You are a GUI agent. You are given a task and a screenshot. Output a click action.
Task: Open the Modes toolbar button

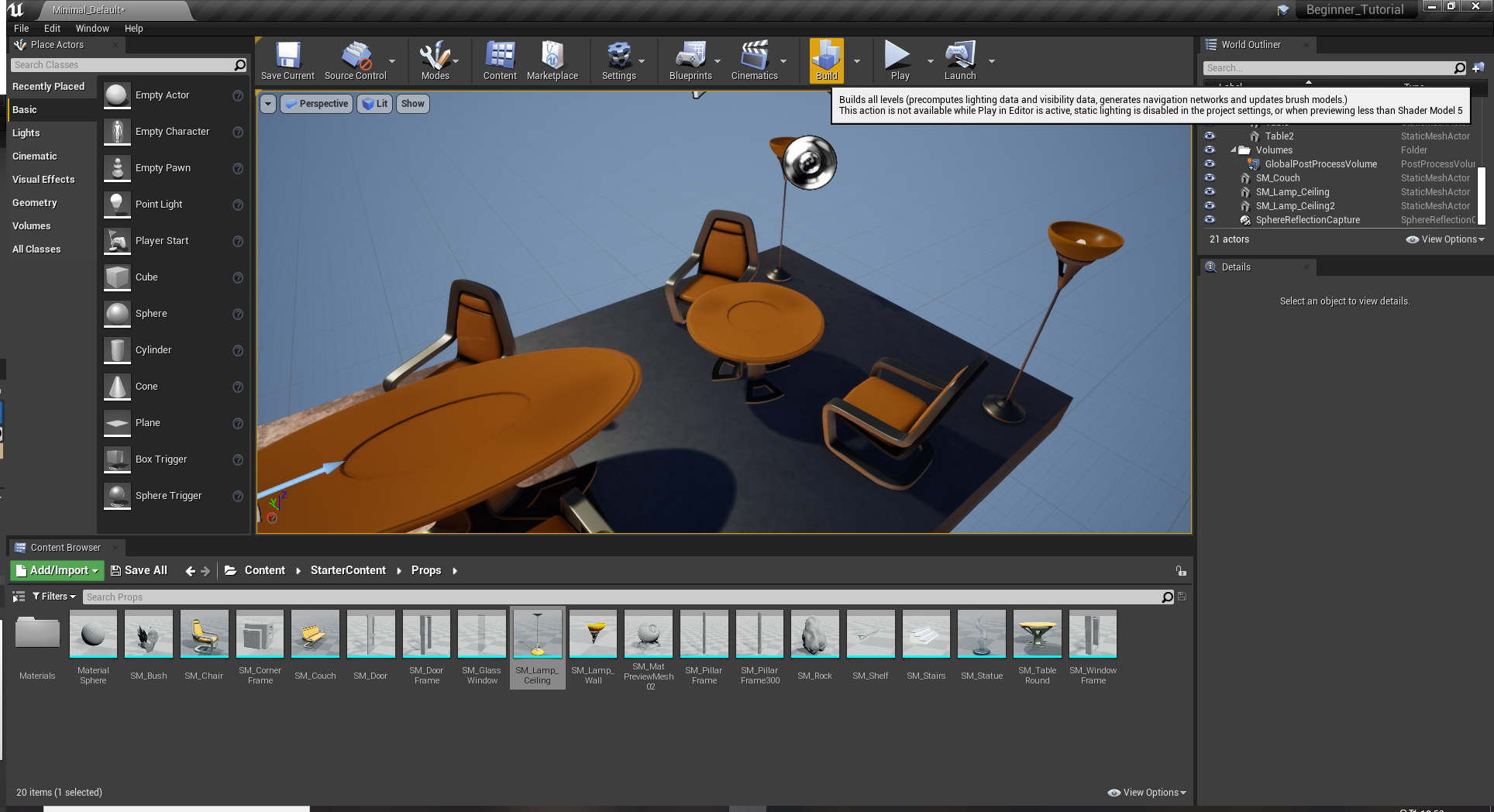pyautogui.click(x=435, y=61)
